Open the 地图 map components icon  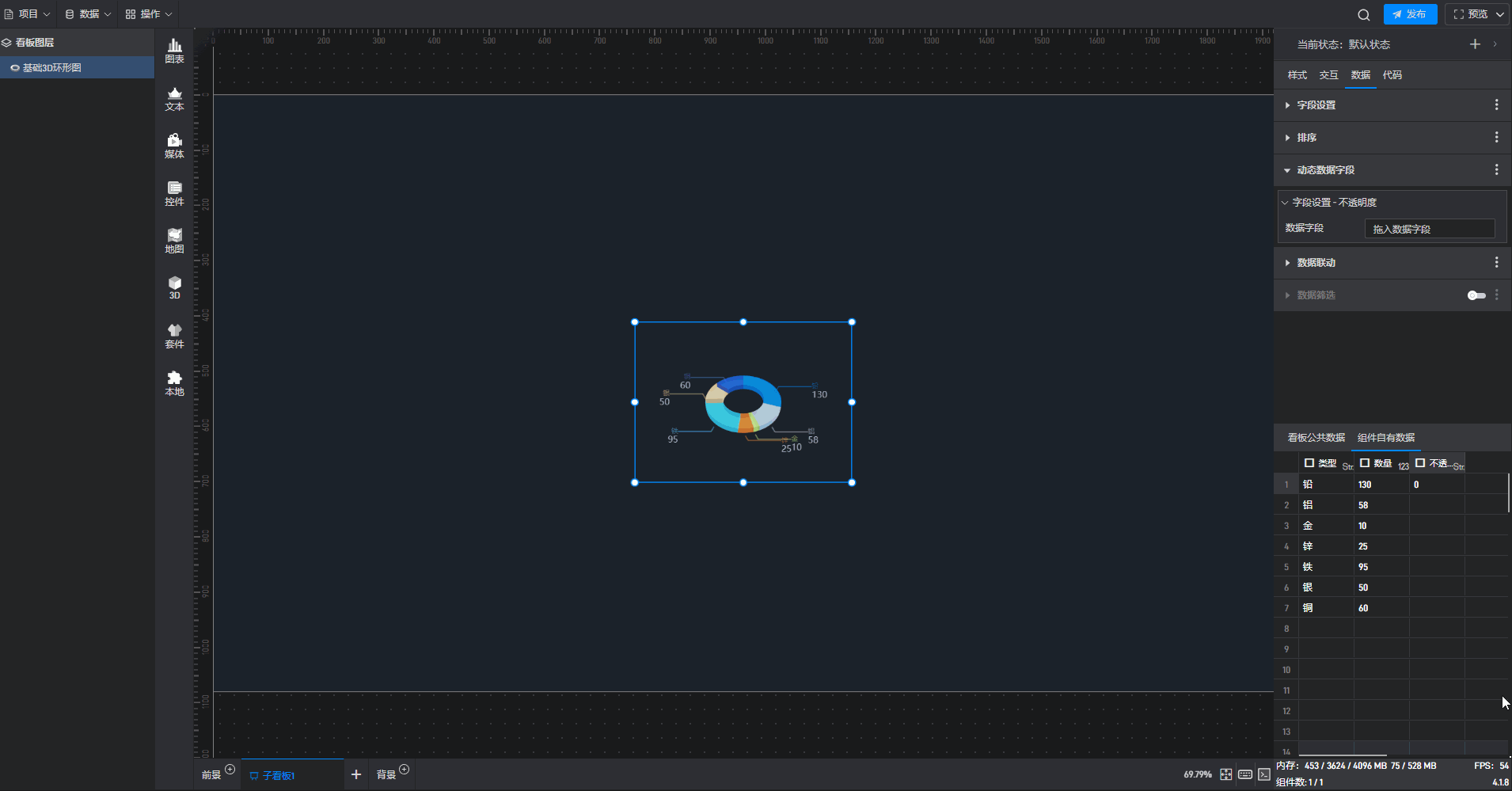(174, 241)
